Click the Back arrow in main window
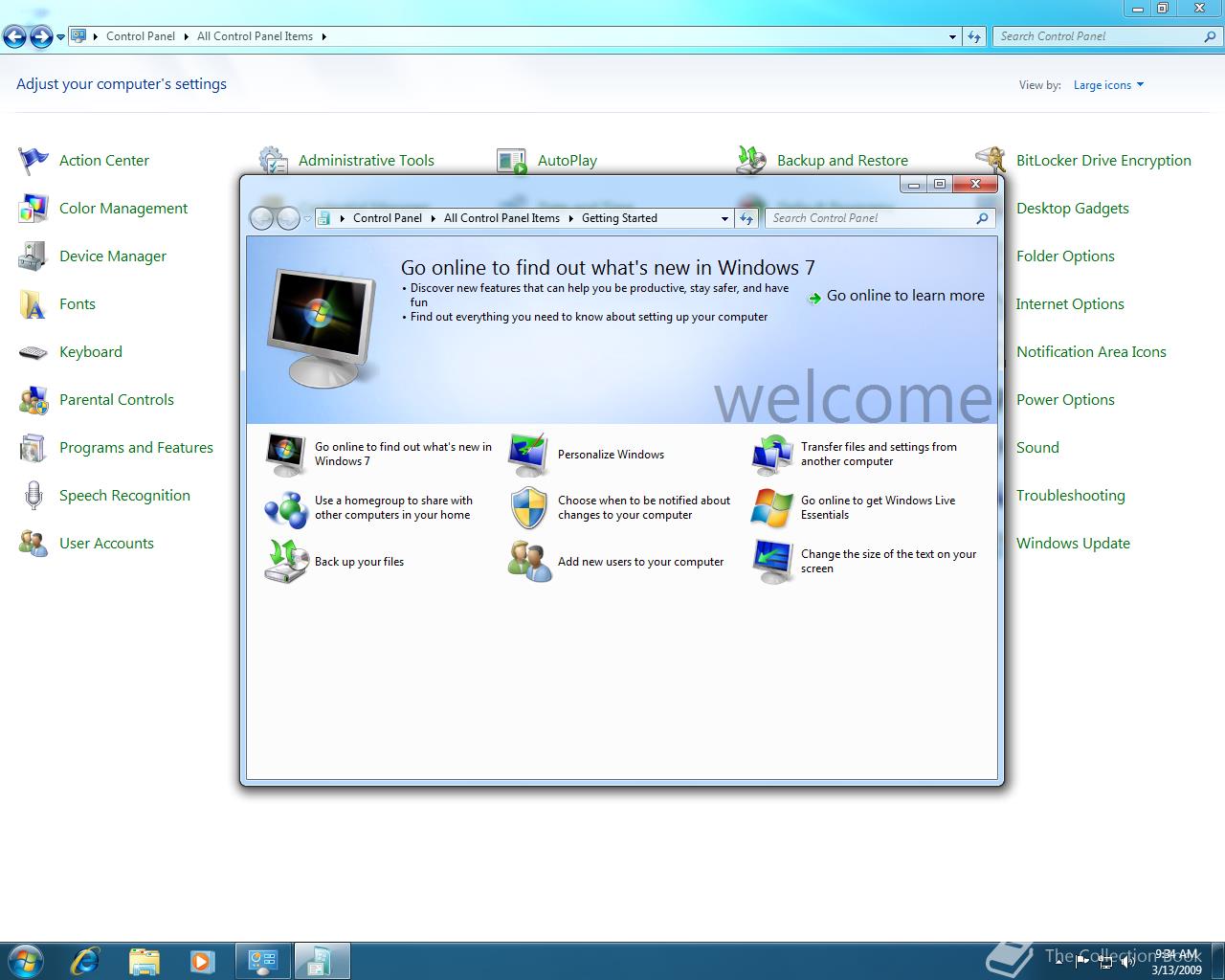1225x980 pixels. 15,37
